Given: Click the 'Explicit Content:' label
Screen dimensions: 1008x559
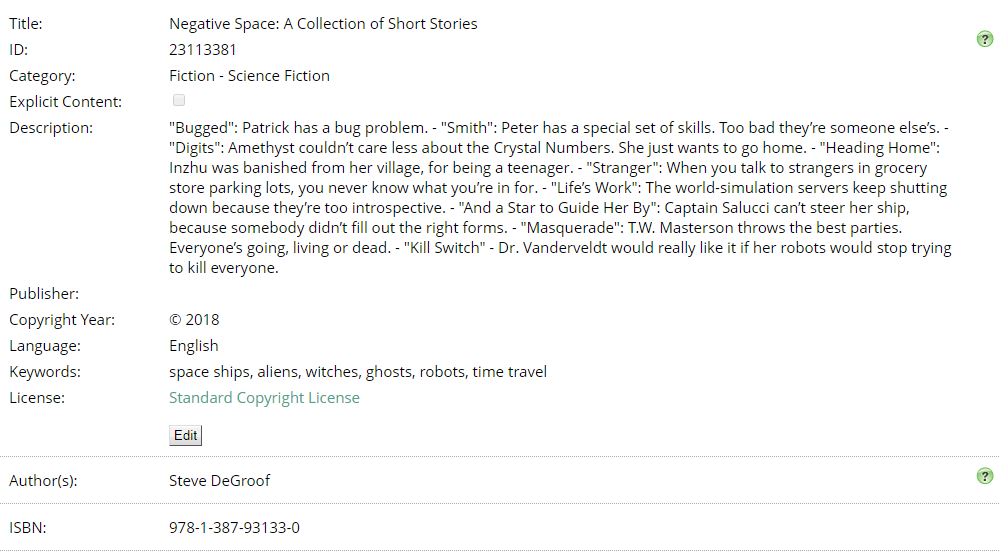Looking at the screenshot, I should pyautogui.click(x=65, y=102).
